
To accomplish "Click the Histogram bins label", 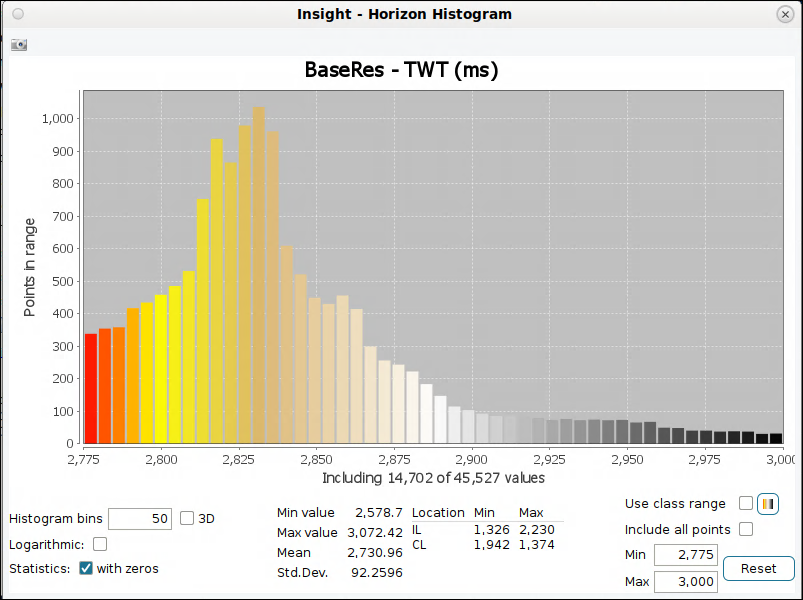I will pos(56,519).
